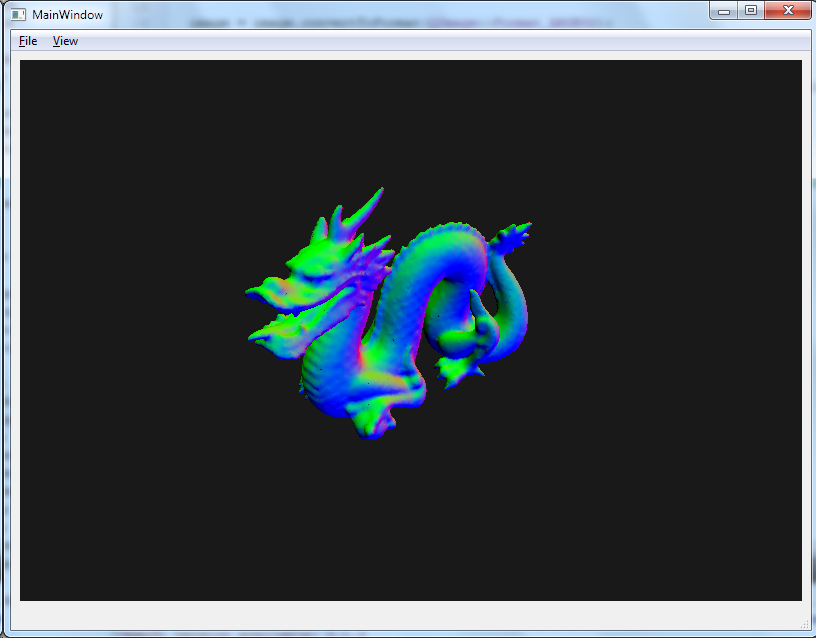This screenshot has width=816, height=638.
Task: Click the rendered dragon model in viewport
Action: pos(388,313)
